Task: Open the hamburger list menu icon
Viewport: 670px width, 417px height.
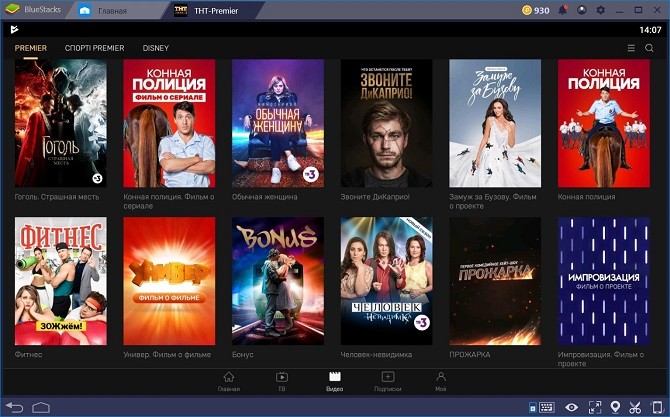Action: click(x=631, y=48)
